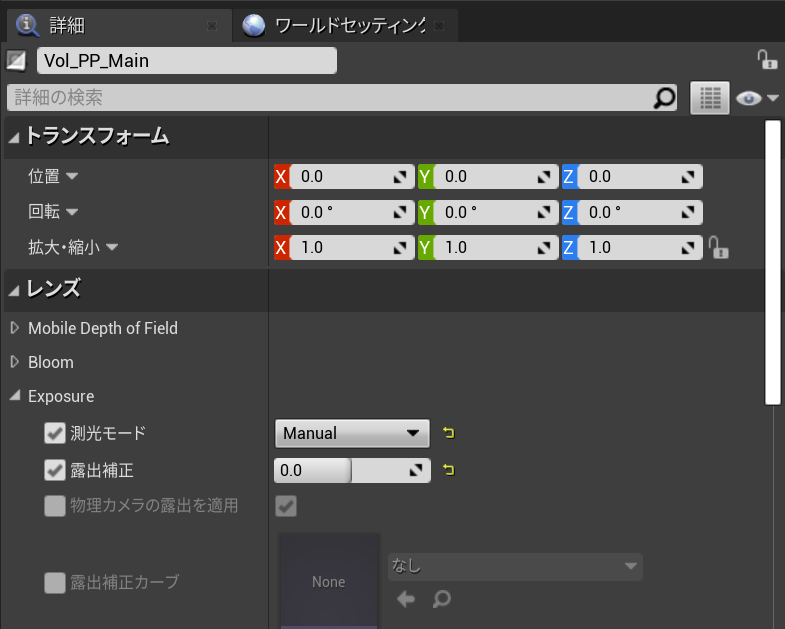The image size is (785, 629).
Task: Click the magnifier search icon
Action: 664,98
